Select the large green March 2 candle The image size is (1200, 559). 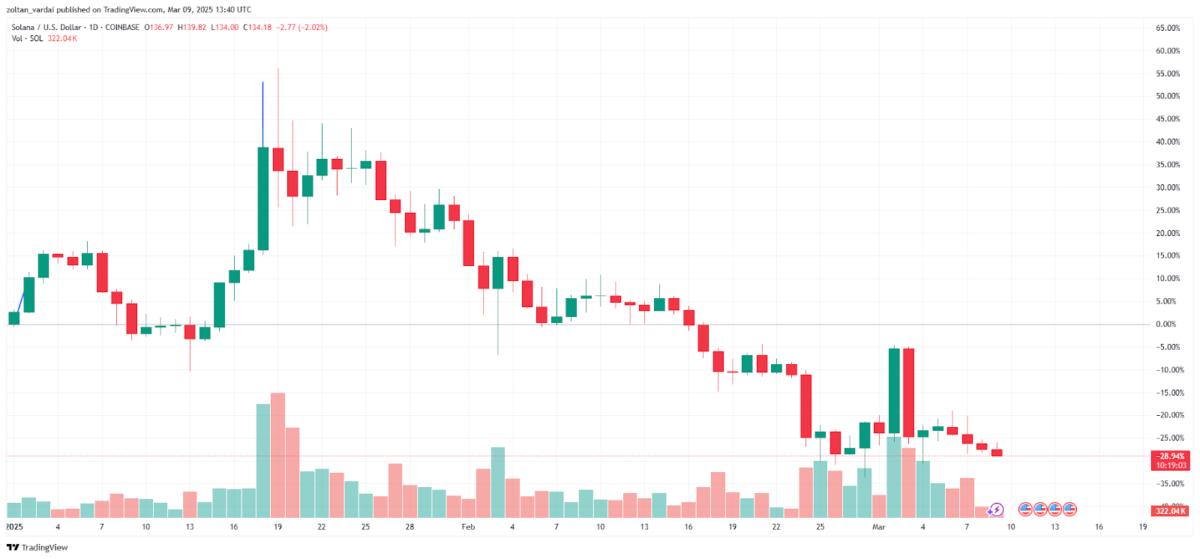[894, 391]
